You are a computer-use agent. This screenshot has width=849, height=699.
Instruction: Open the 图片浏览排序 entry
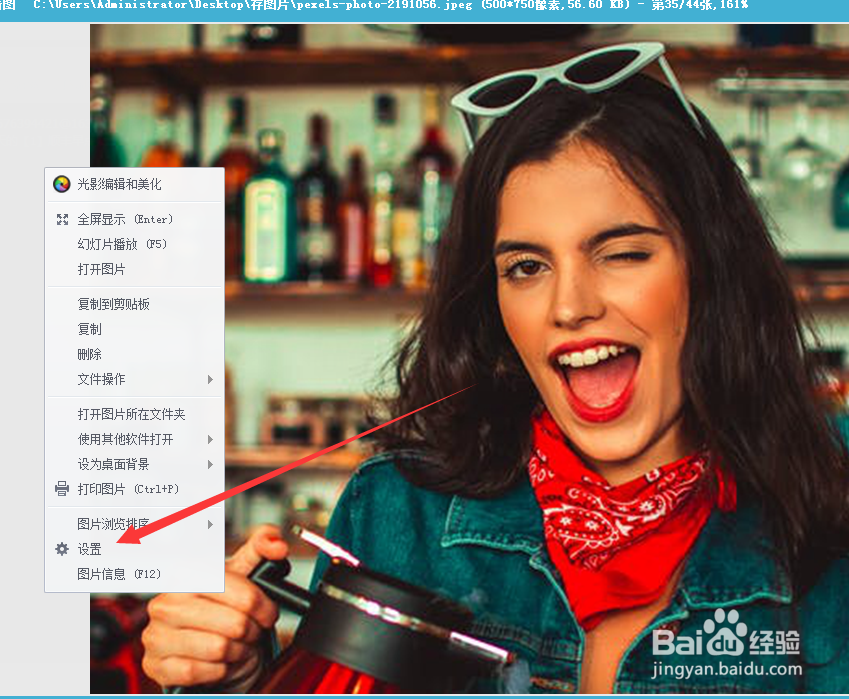coord(134,524)
